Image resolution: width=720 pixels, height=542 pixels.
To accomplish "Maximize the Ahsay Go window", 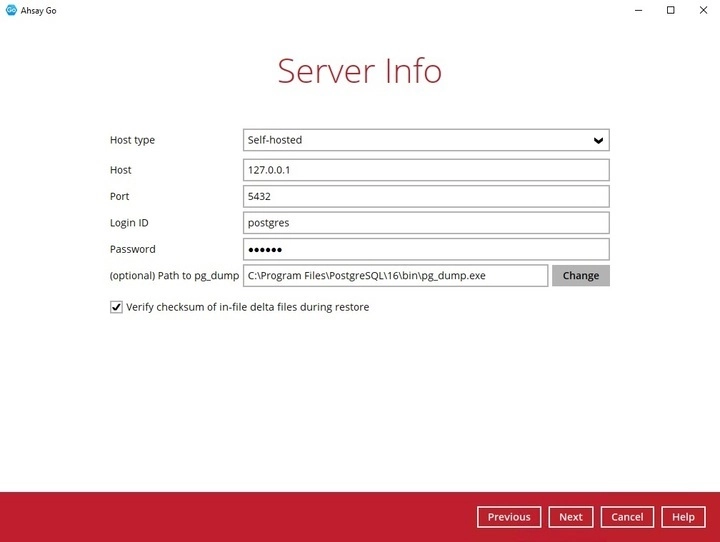I will coord(670,10).
